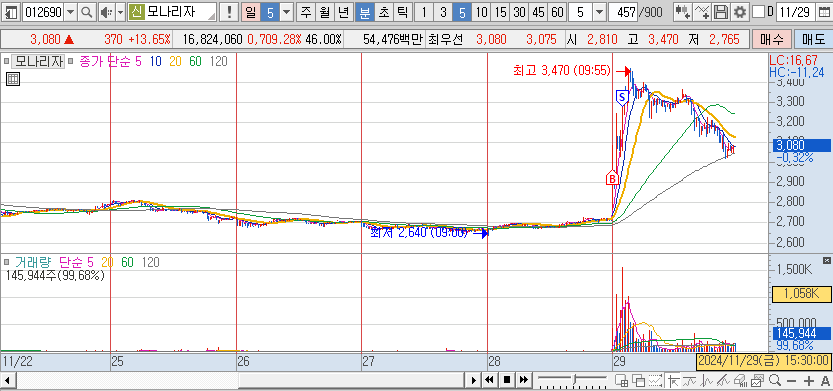Image resolution: width=833 pixels, height=391 pixels.
Task: Switch to 월 (monthly) chart
Action: (x=325, y=12)
